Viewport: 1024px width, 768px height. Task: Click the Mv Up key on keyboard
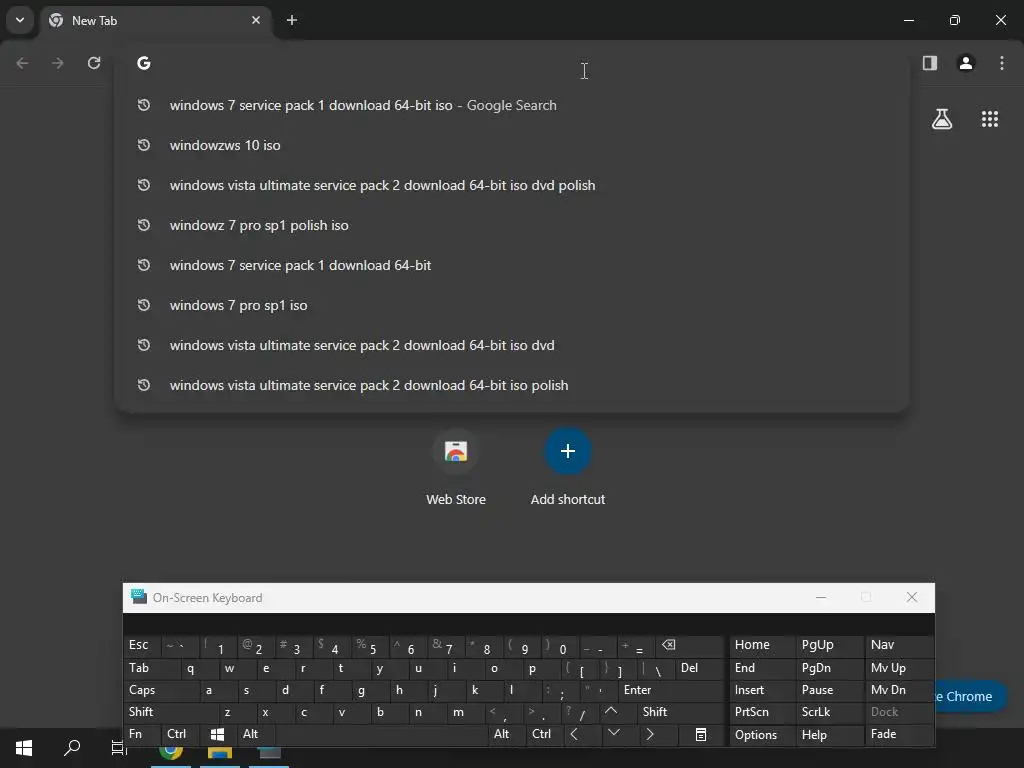pos(899,668)
